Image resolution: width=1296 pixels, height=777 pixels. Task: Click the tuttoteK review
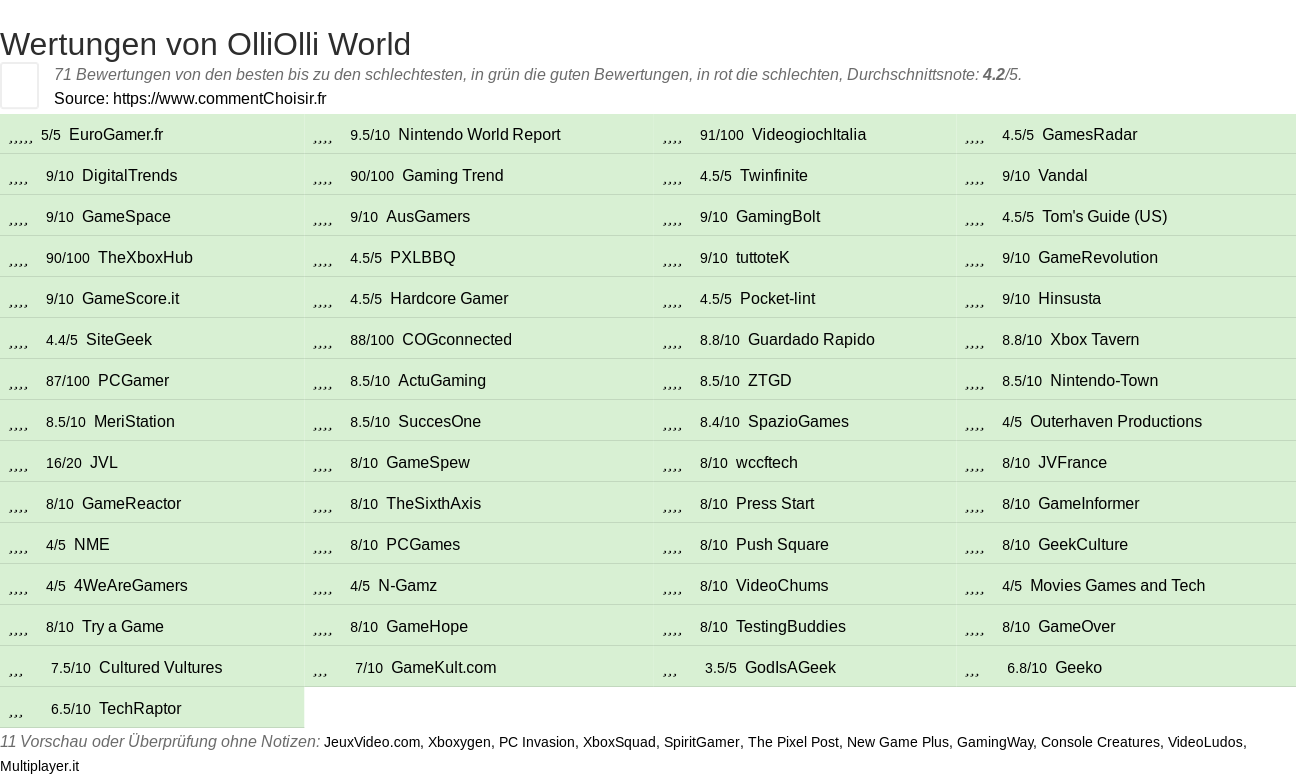[x=762, y=258]
